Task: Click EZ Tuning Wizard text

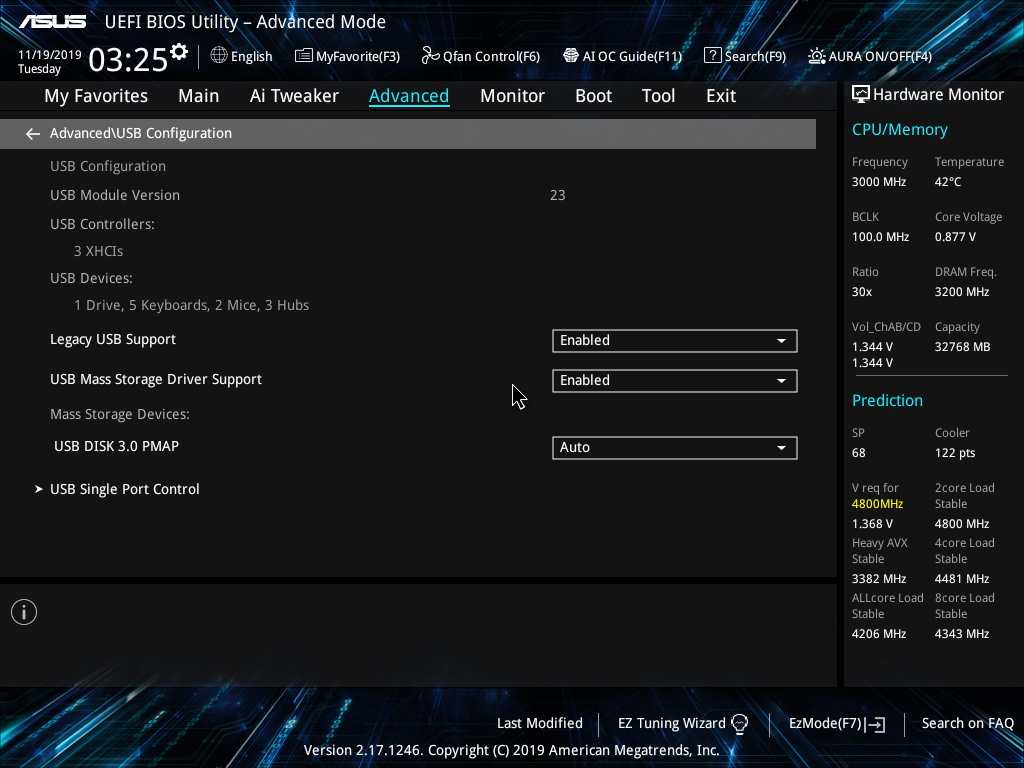Action: pyautogui.click(x=671, y=724)
